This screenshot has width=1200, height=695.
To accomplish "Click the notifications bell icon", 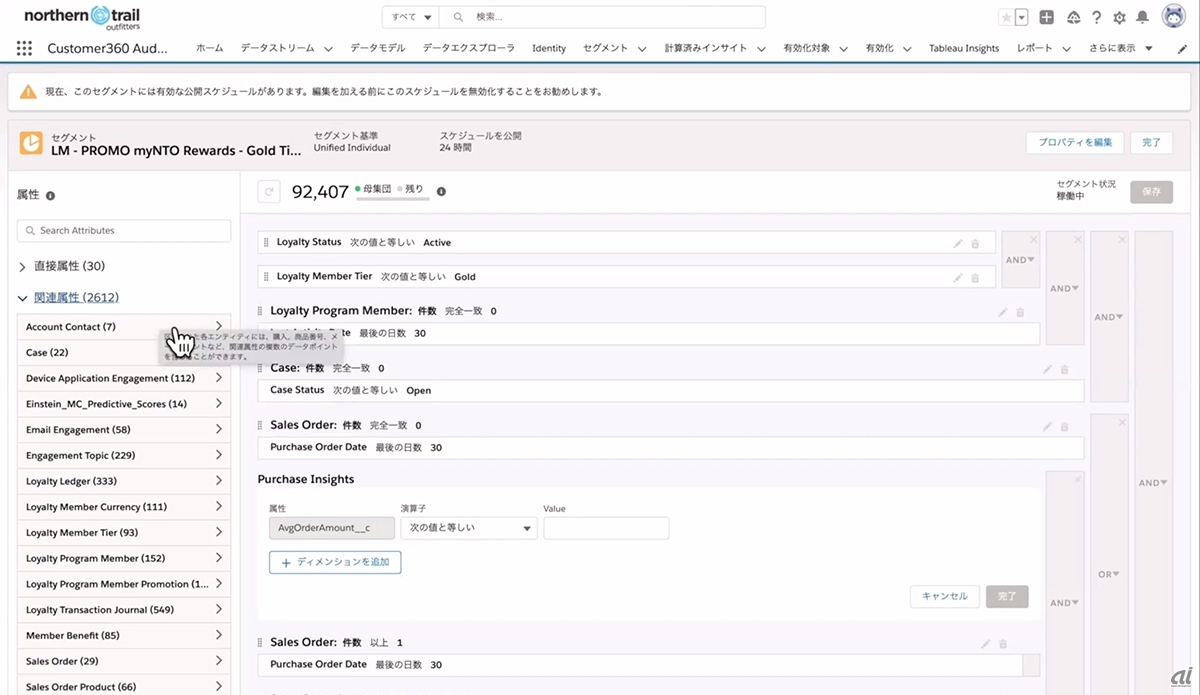I will [x=1142, y=17].
